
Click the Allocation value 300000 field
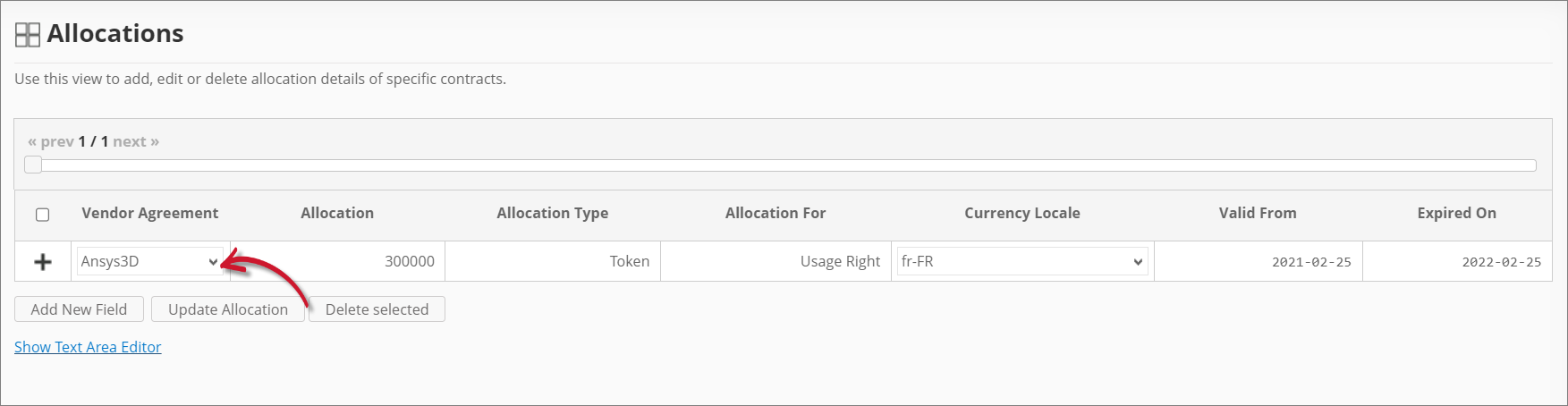(x=337, y=262)
